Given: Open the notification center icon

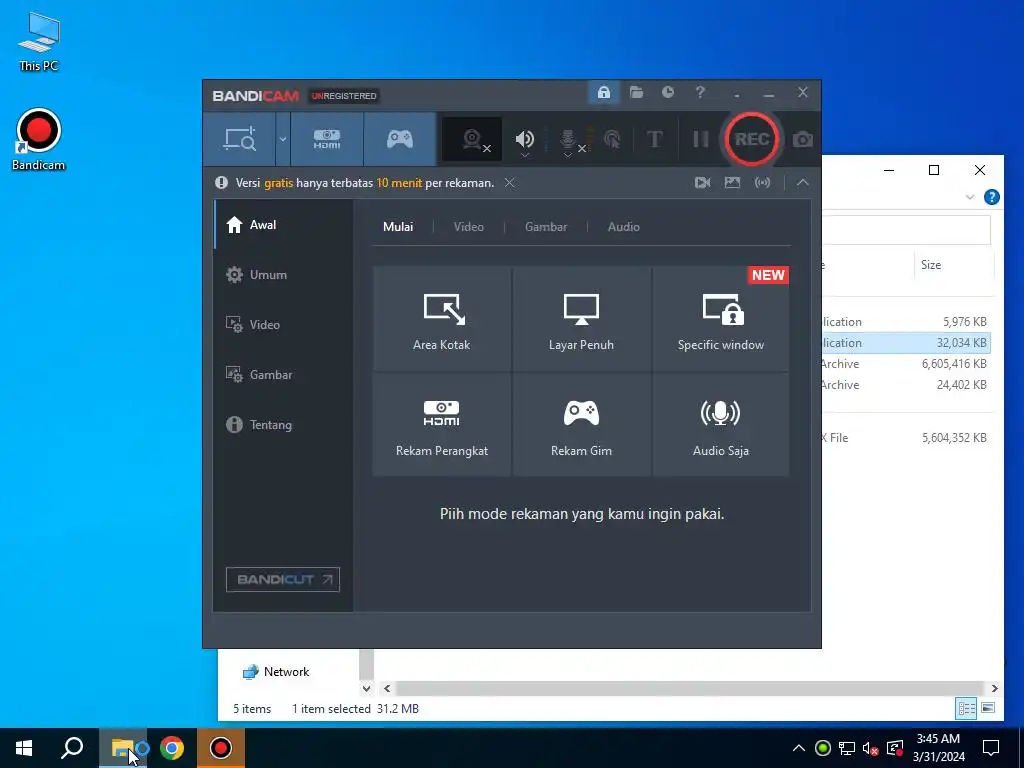Looking at the screenshot, I should tap(991, 748).
